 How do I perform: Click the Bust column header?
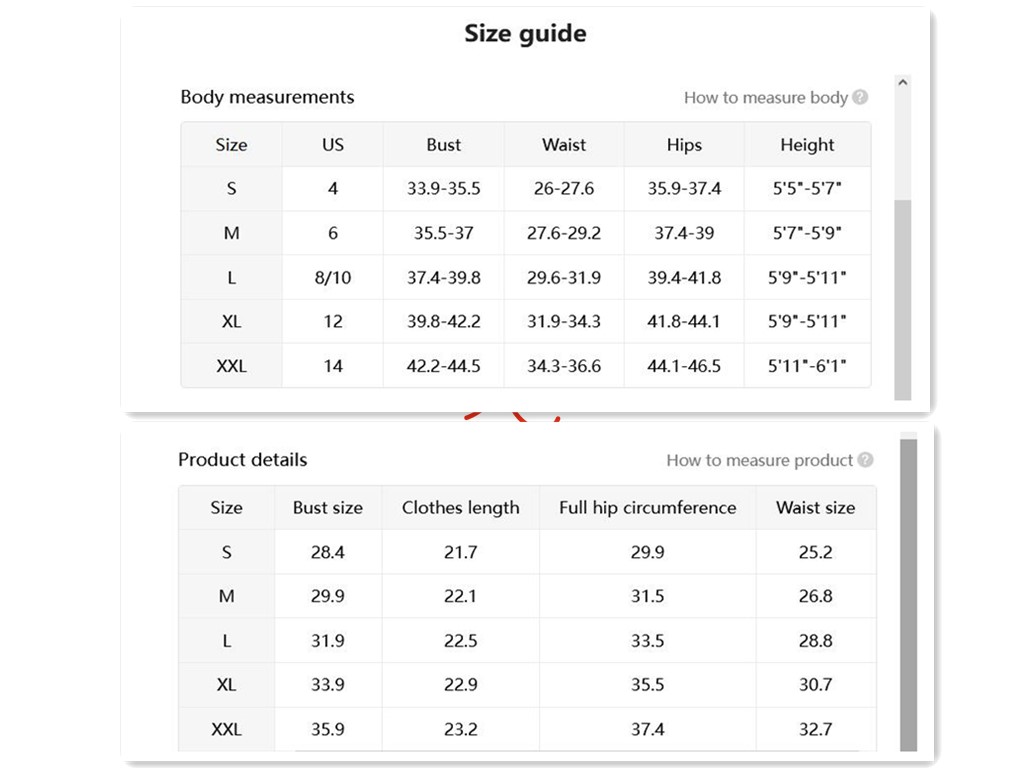click(443, 145)
